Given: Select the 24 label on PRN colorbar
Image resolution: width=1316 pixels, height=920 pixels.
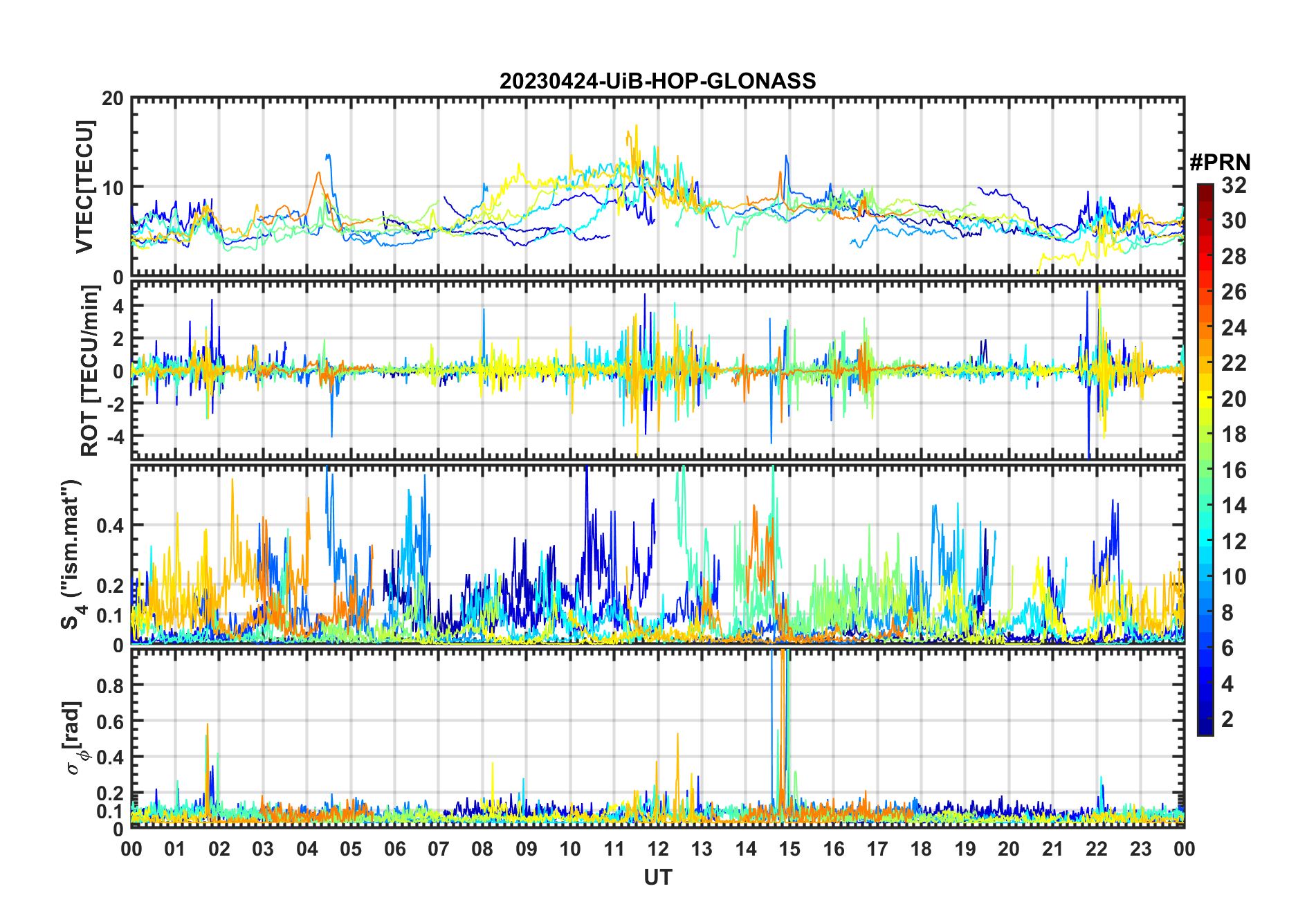Looking at the screenshot, I should [x=1234, y=327].
